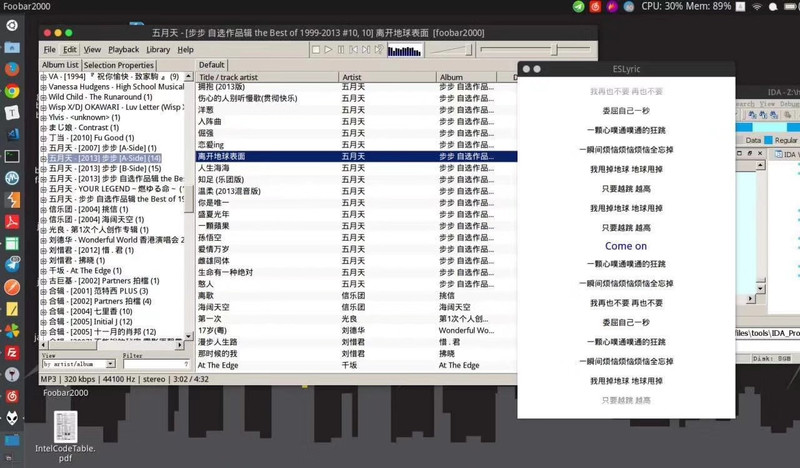Open Telegram from the dock
The width and height of the screenshot is (800, 468).
click(x=12, y=265)
